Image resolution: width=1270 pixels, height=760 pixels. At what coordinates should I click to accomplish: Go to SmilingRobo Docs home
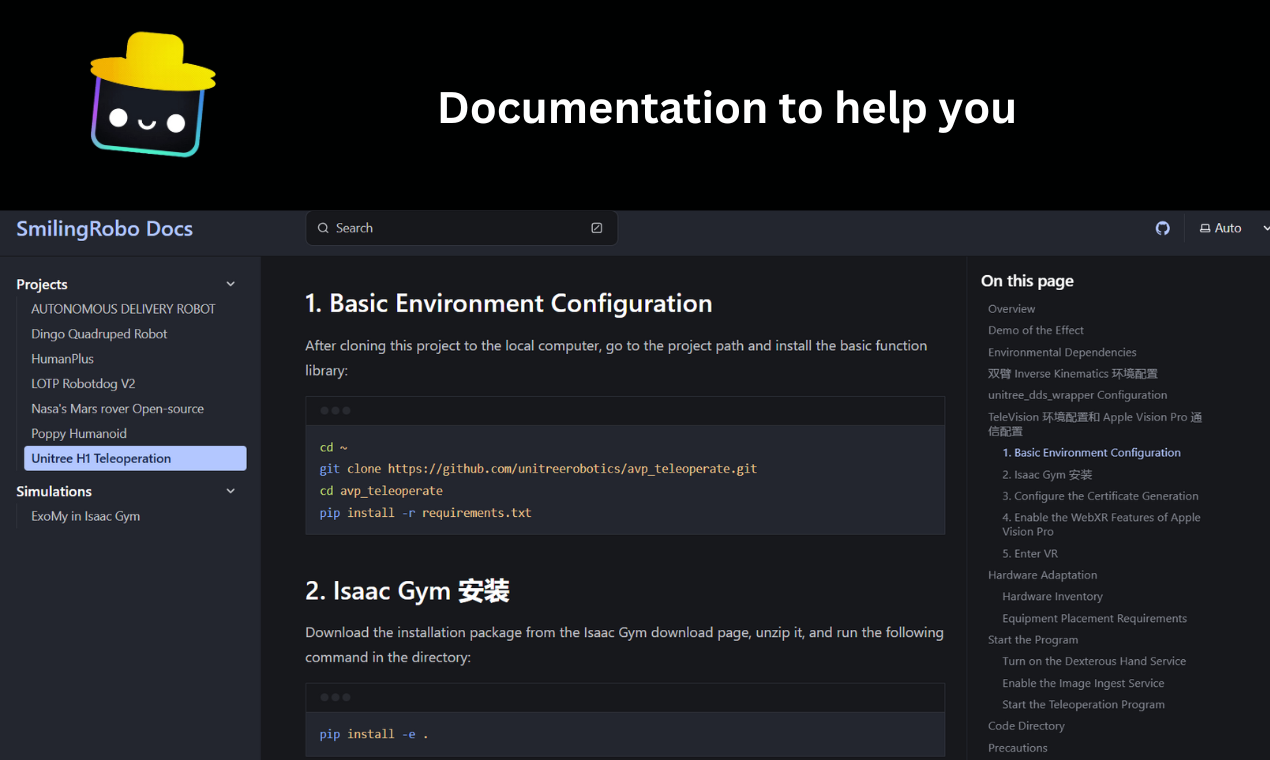[x=104, y=228]
